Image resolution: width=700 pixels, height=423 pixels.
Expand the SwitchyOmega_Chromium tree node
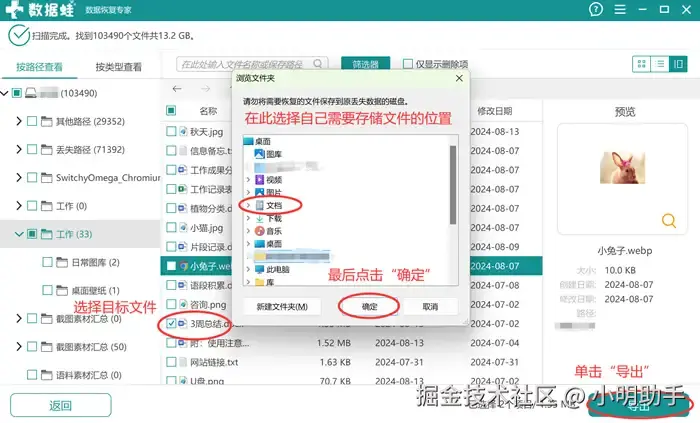point(19,178)
